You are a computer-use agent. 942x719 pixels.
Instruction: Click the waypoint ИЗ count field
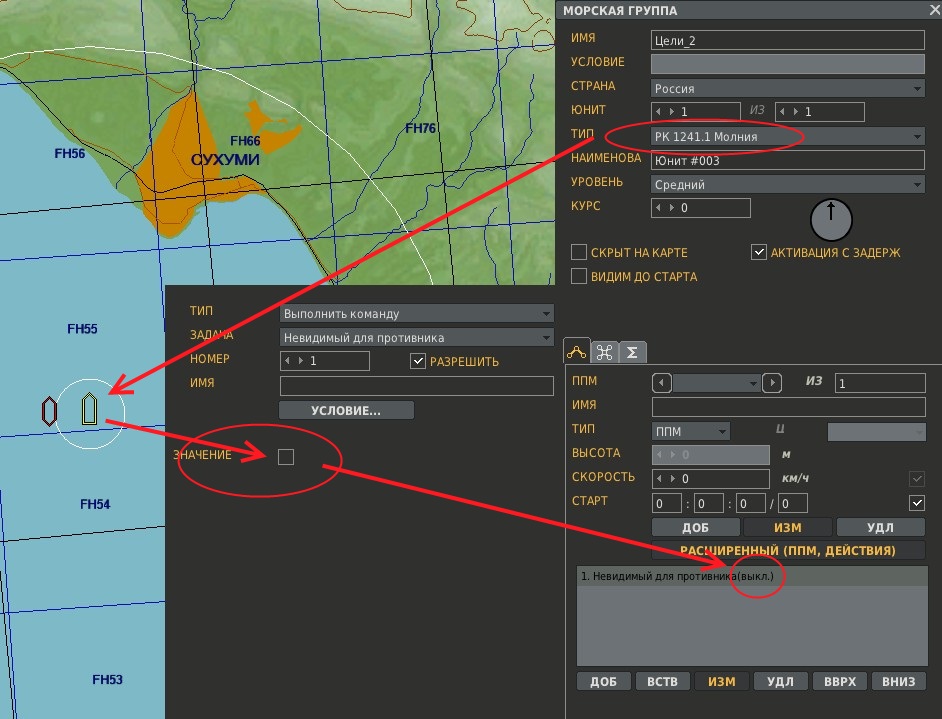tap(880, 383)
